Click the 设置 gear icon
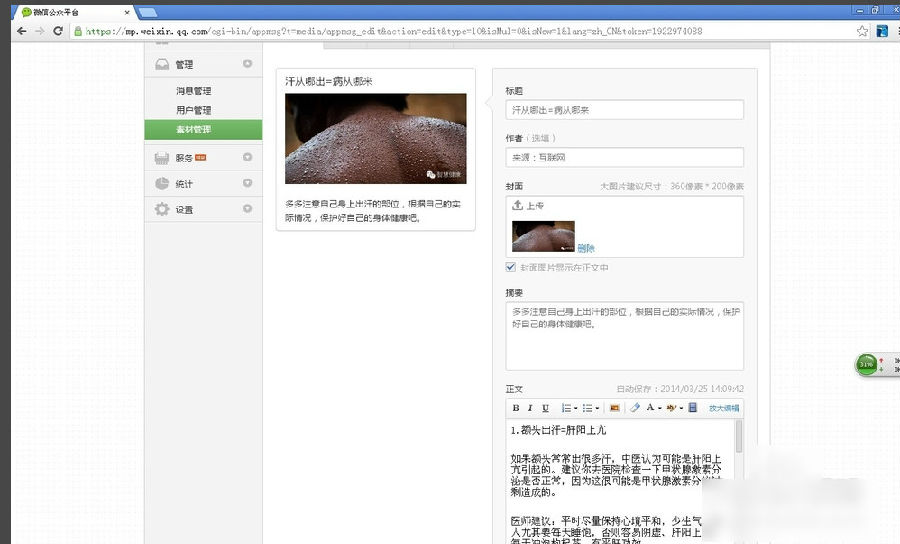Screen dimensions: 900x544 162,209
